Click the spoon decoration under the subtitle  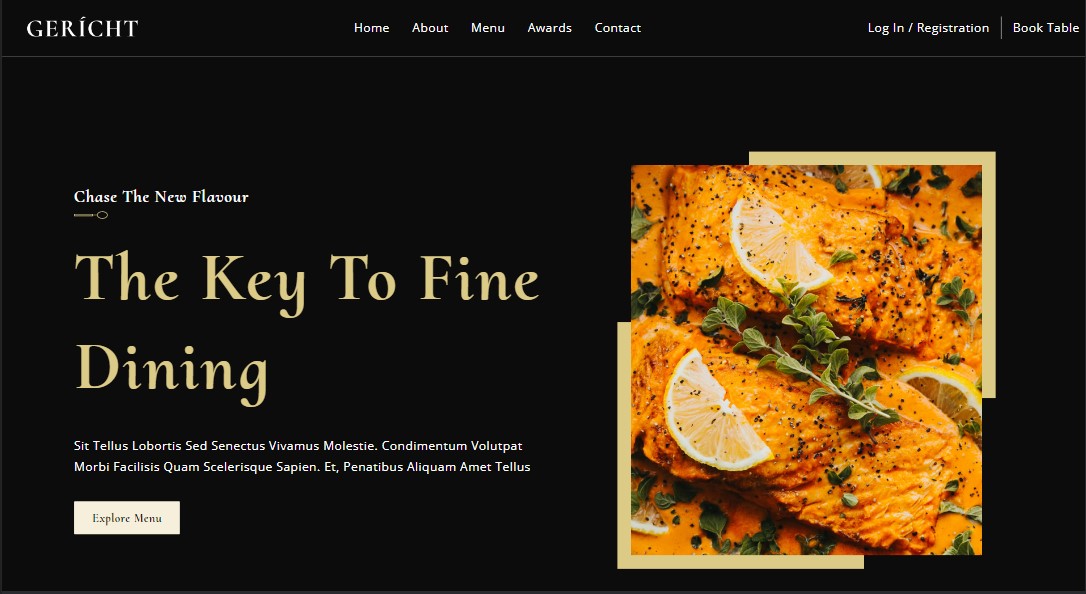pyautogui.click(x=91, y=215)
